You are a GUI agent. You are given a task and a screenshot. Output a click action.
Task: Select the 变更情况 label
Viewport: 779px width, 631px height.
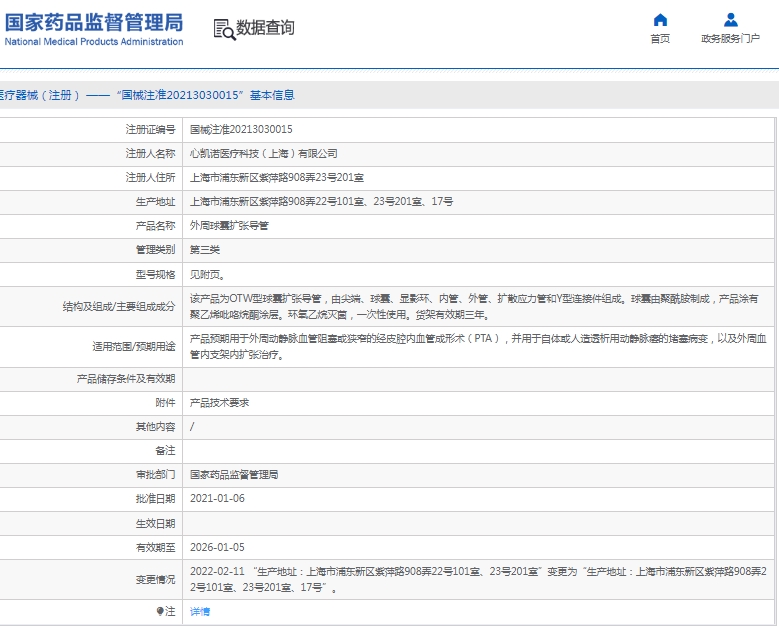pyautogui.click(x=155, y=579)
